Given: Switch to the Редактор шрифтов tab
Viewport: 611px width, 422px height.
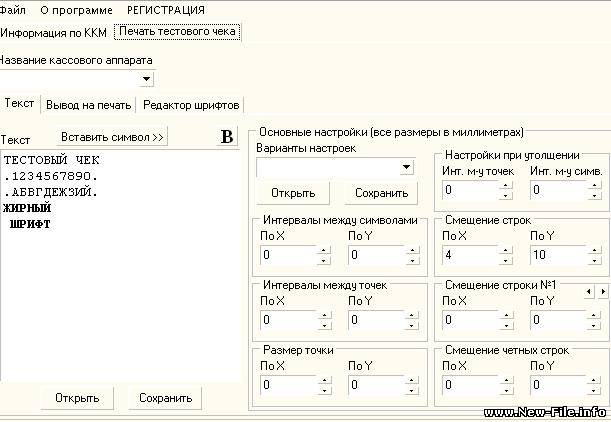Looking at the screenshot, I should point(191,105).
